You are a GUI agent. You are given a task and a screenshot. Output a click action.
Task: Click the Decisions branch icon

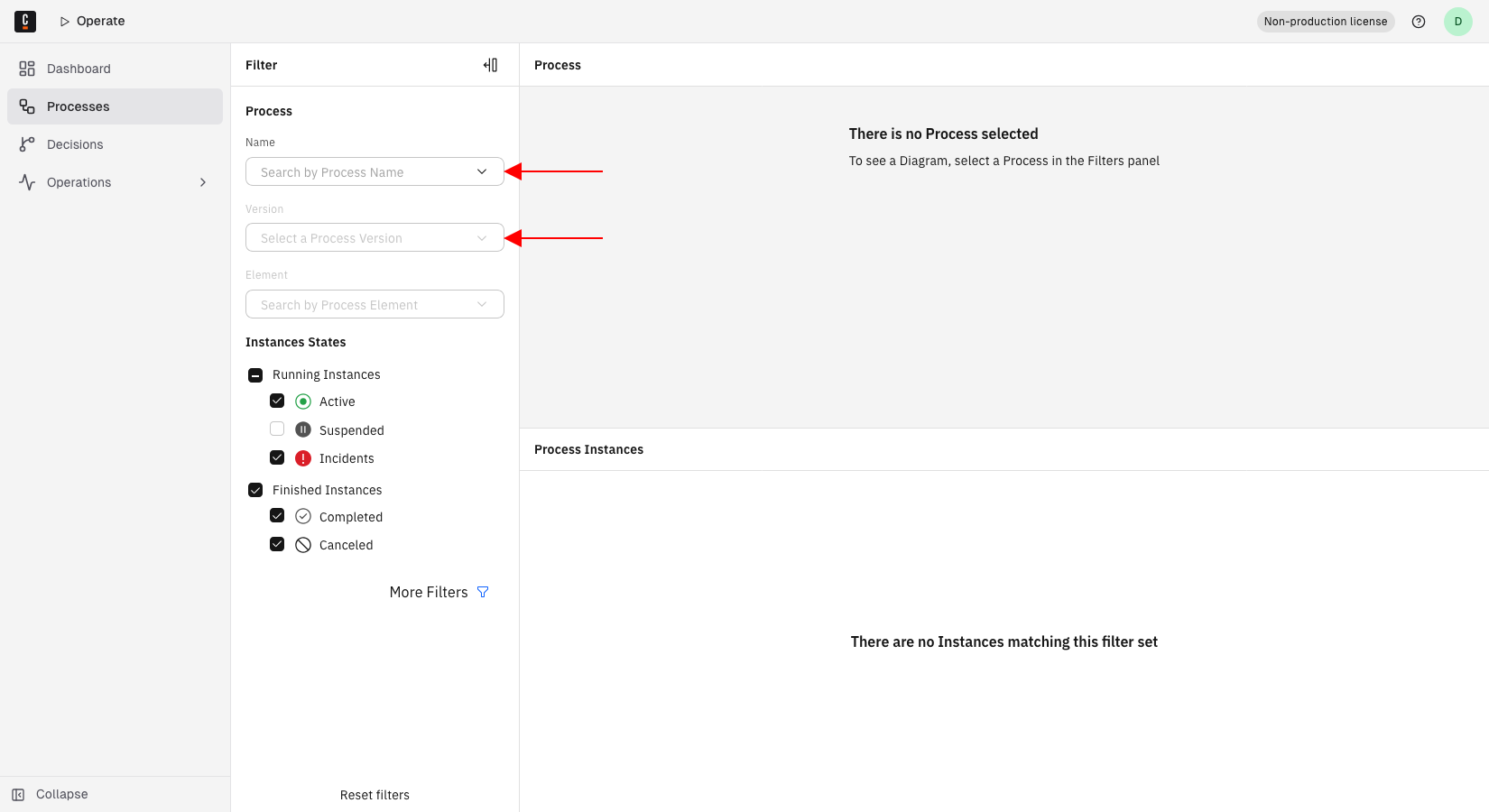pos(27,144)
